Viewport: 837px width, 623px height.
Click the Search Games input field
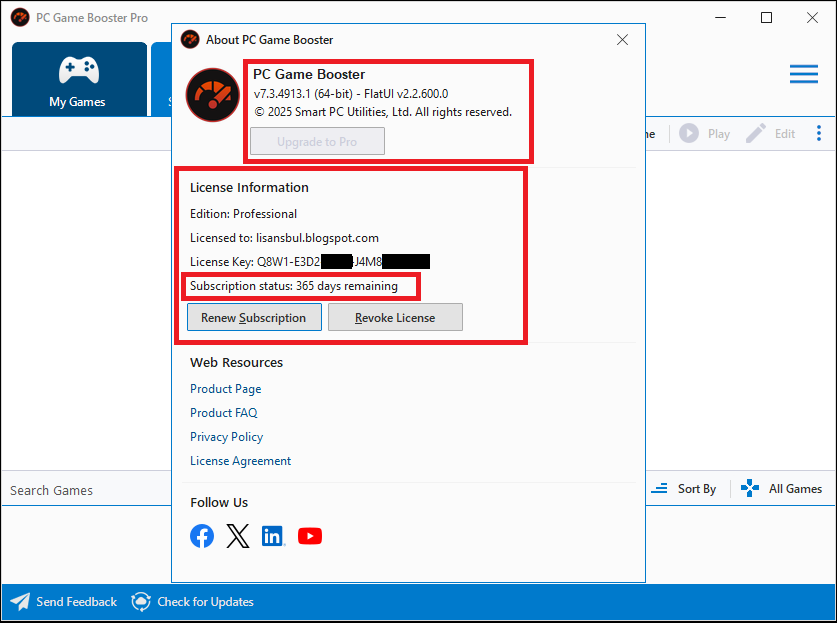85,490
